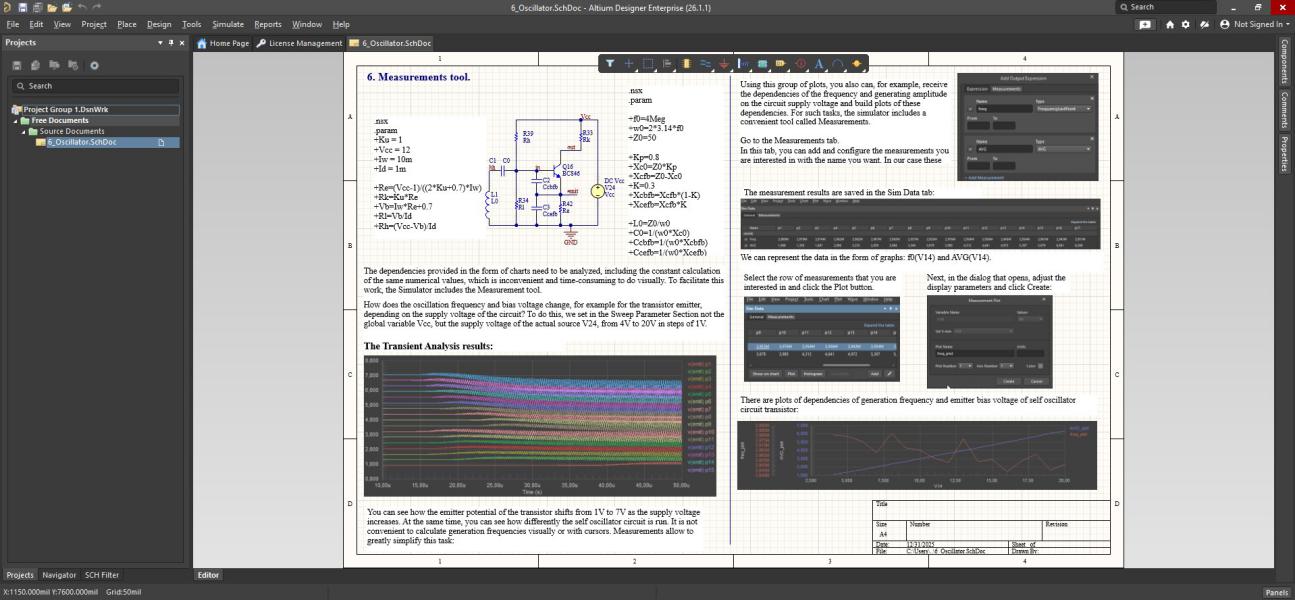
Task: Open settings gear in Projects panel
Action: (95, 65)
